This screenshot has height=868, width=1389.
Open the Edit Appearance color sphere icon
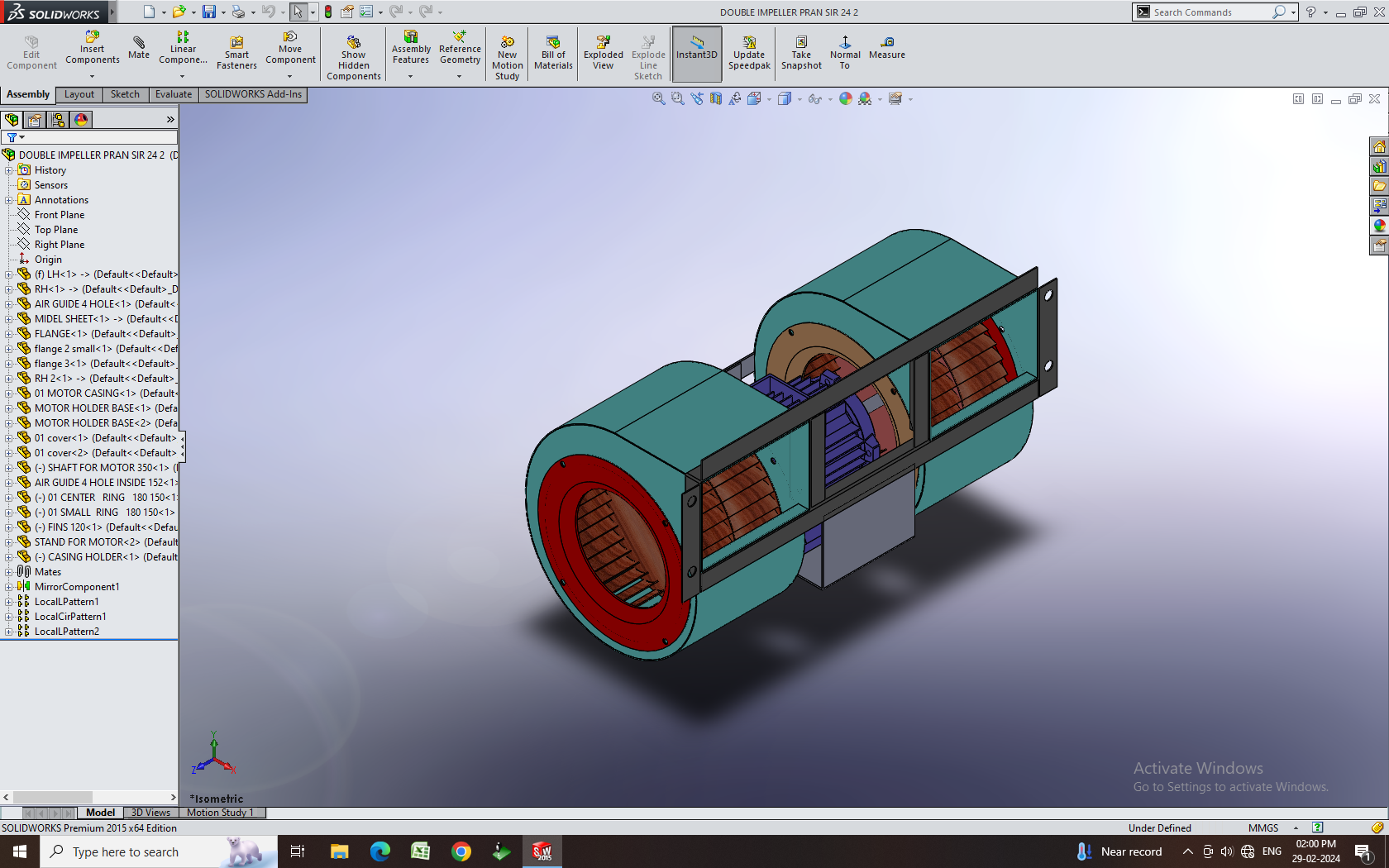[845, 98]
